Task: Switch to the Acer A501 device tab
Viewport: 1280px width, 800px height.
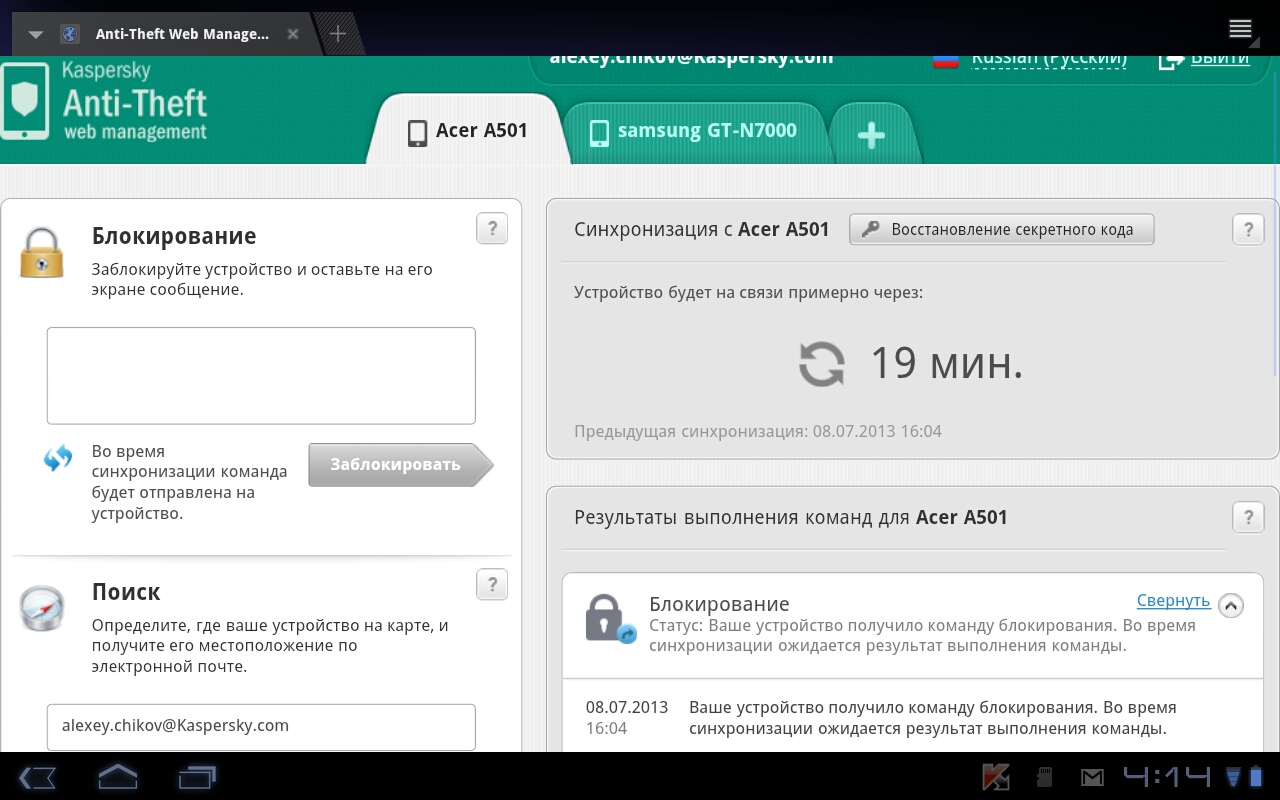Action: [468, 131]
